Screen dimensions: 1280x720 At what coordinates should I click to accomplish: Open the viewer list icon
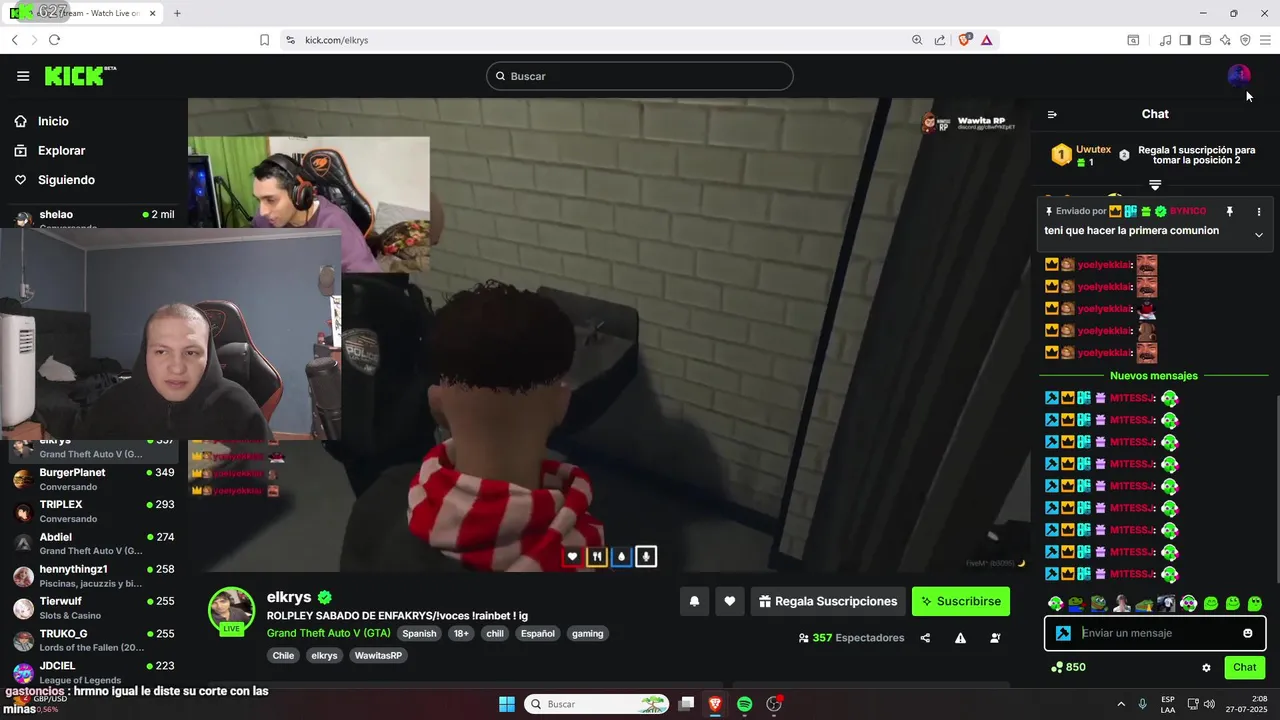995,638
